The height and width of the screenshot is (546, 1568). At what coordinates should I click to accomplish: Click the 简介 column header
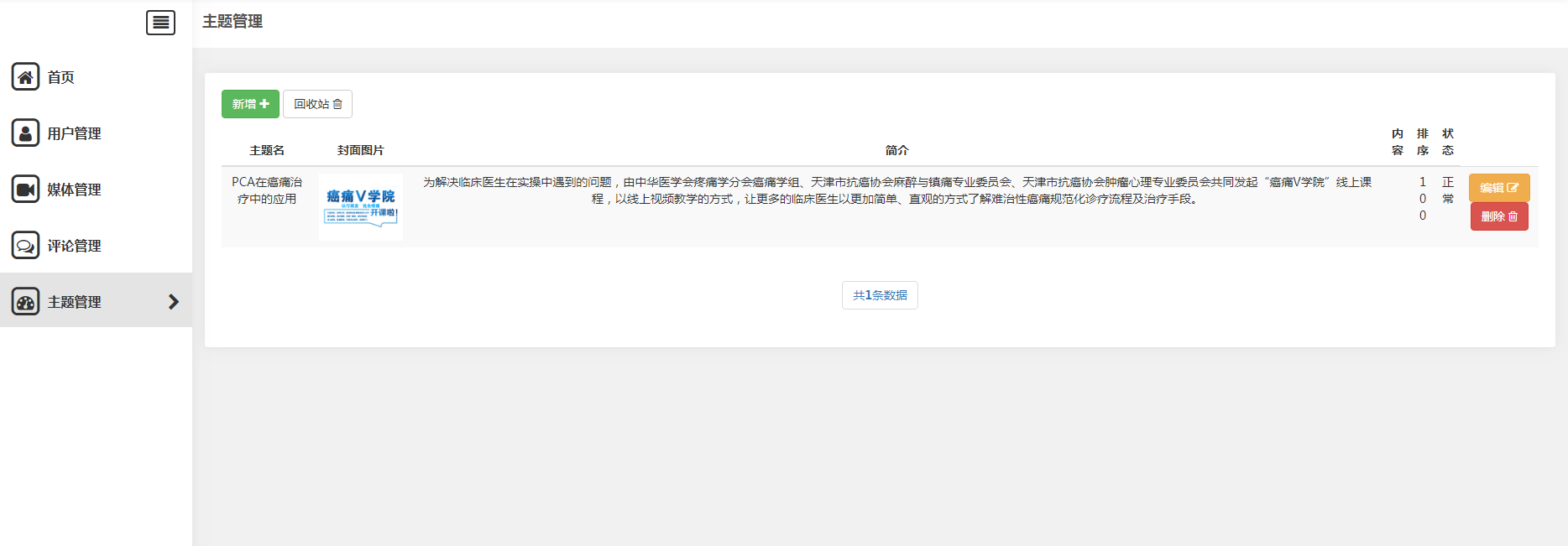896,150
